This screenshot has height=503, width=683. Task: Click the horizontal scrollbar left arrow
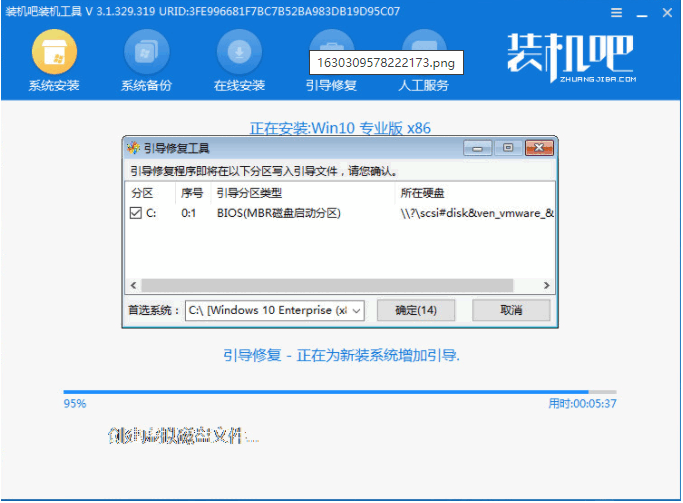(x=133, y=286)
